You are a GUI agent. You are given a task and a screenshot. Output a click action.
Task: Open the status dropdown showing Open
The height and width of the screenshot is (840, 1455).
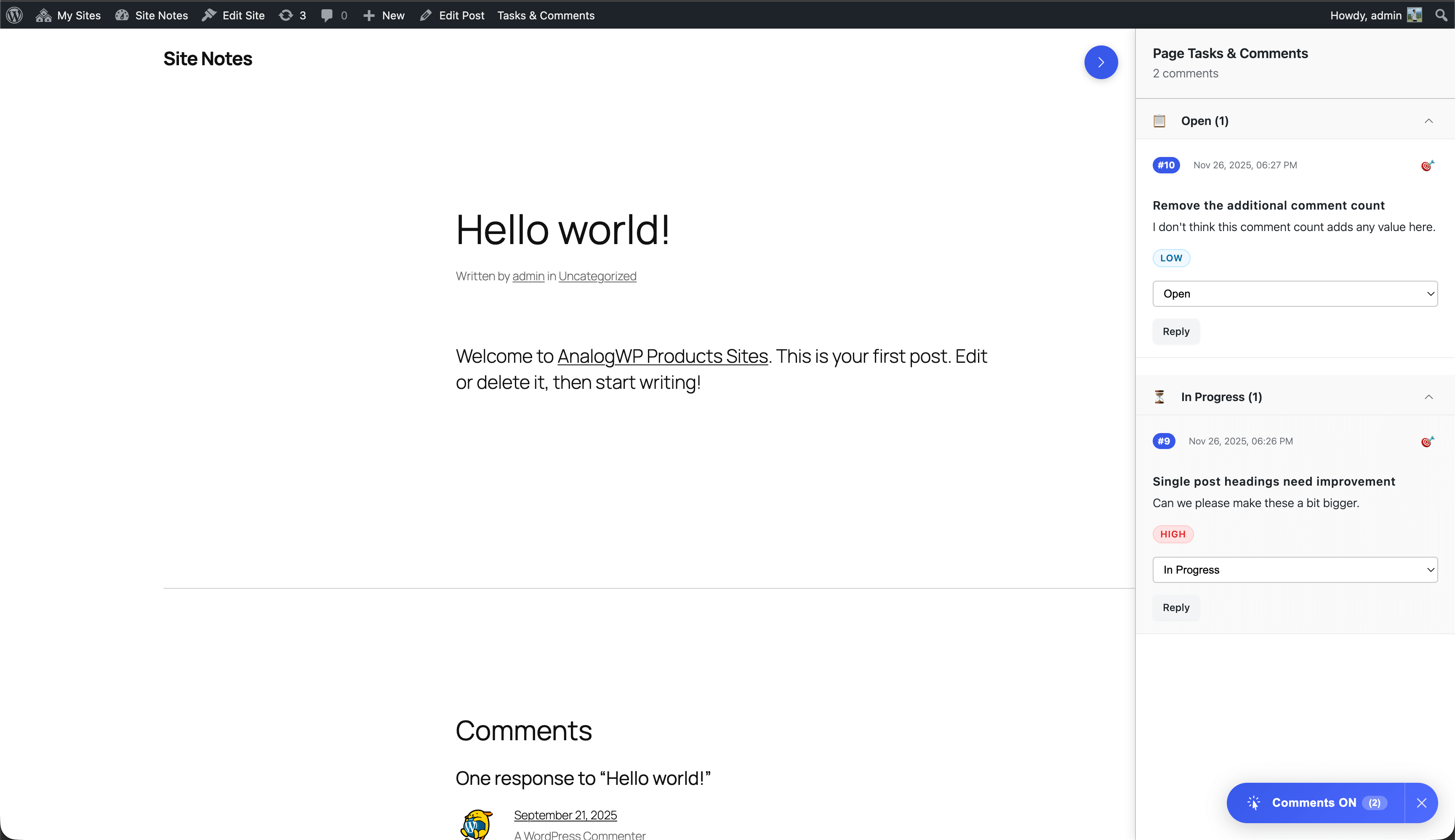point(1294,294)
